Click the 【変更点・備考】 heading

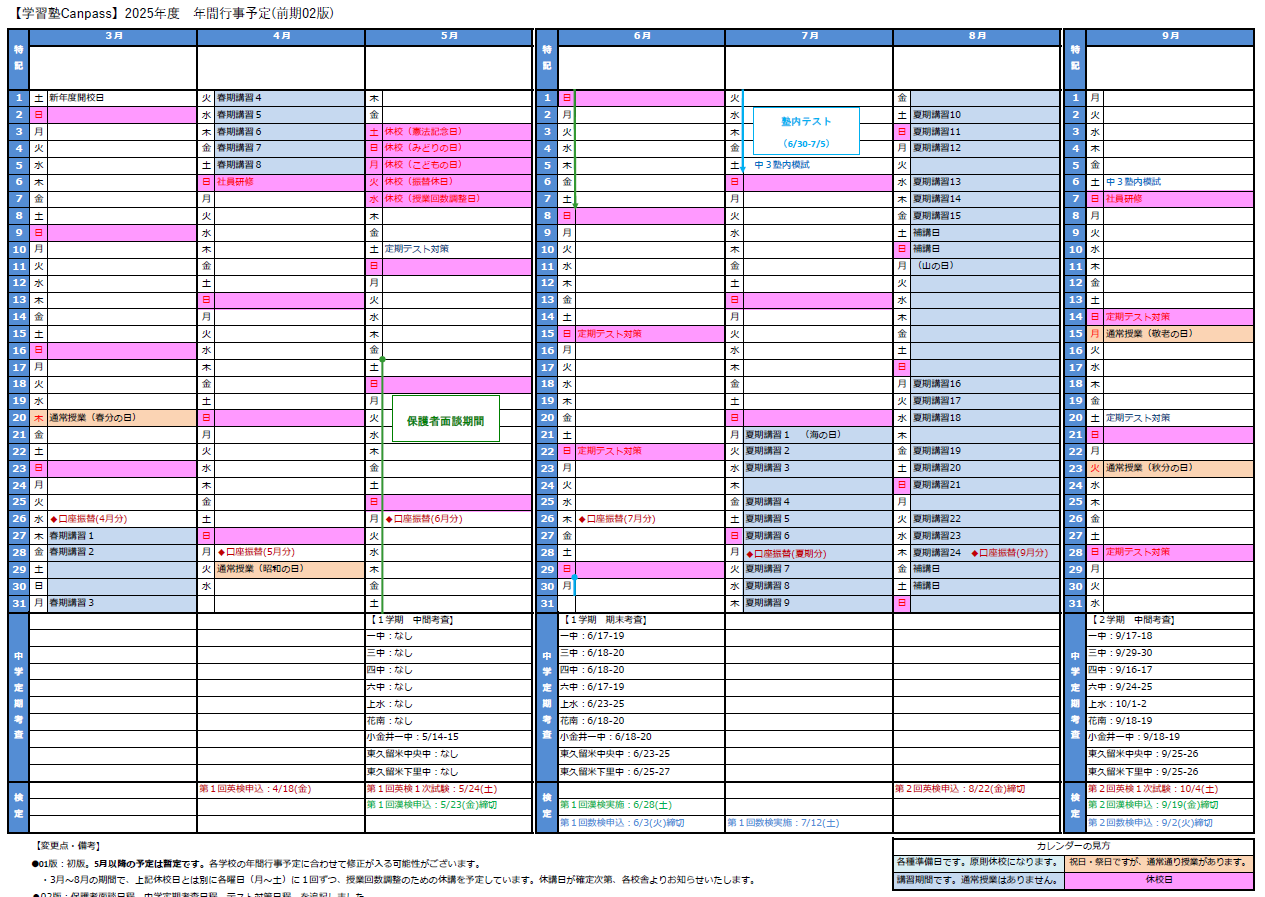point(67,846)
